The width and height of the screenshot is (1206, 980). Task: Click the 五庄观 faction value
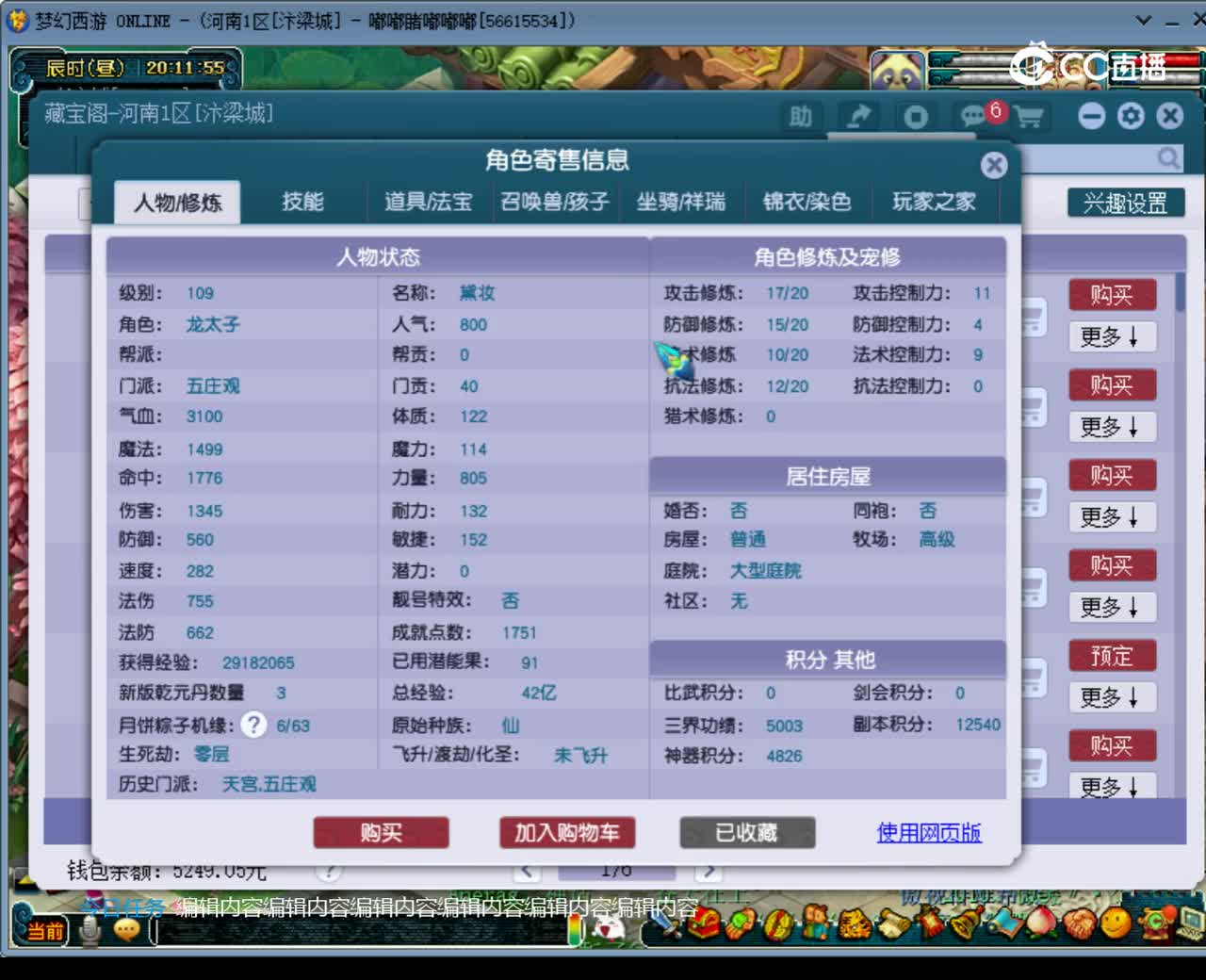[x=213, y=385]
